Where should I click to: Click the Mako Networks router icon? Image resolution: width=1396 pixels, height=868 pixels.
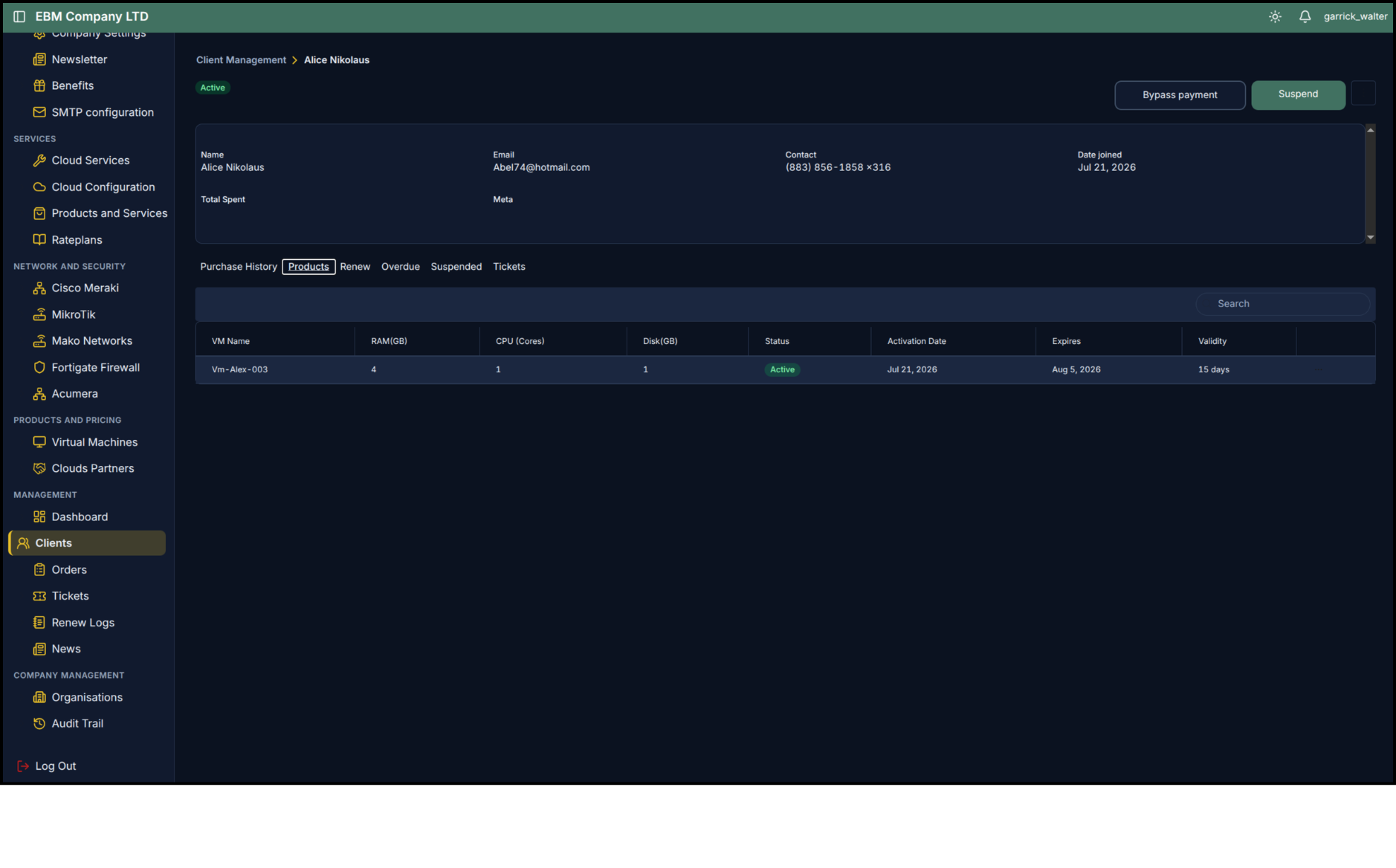(x=39, y=341)
